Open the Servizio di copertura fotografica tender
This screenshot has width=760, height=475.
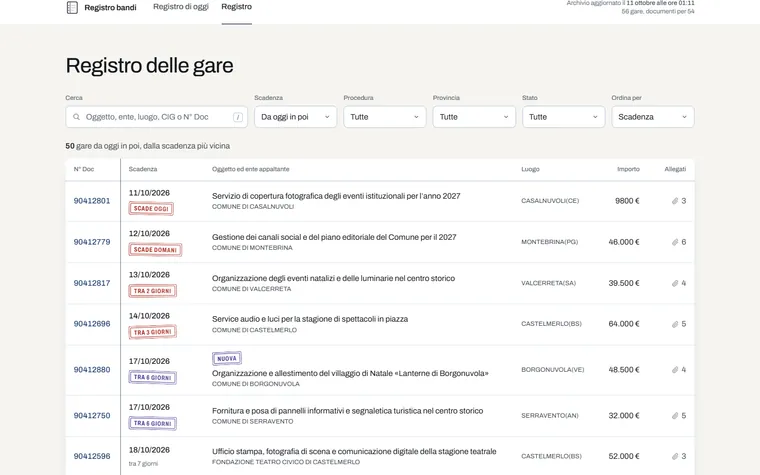[336, 196]
